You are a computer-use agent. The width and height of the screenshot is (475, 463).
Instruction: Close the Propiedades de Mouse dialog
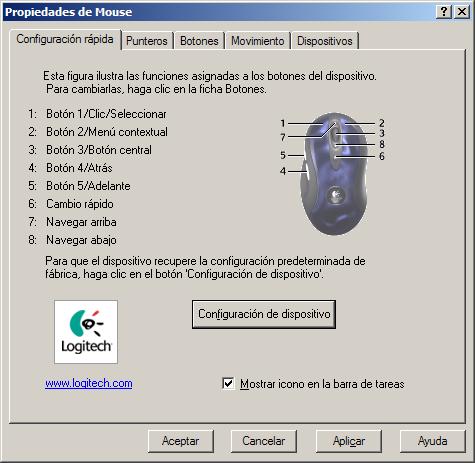coord(462,12)
